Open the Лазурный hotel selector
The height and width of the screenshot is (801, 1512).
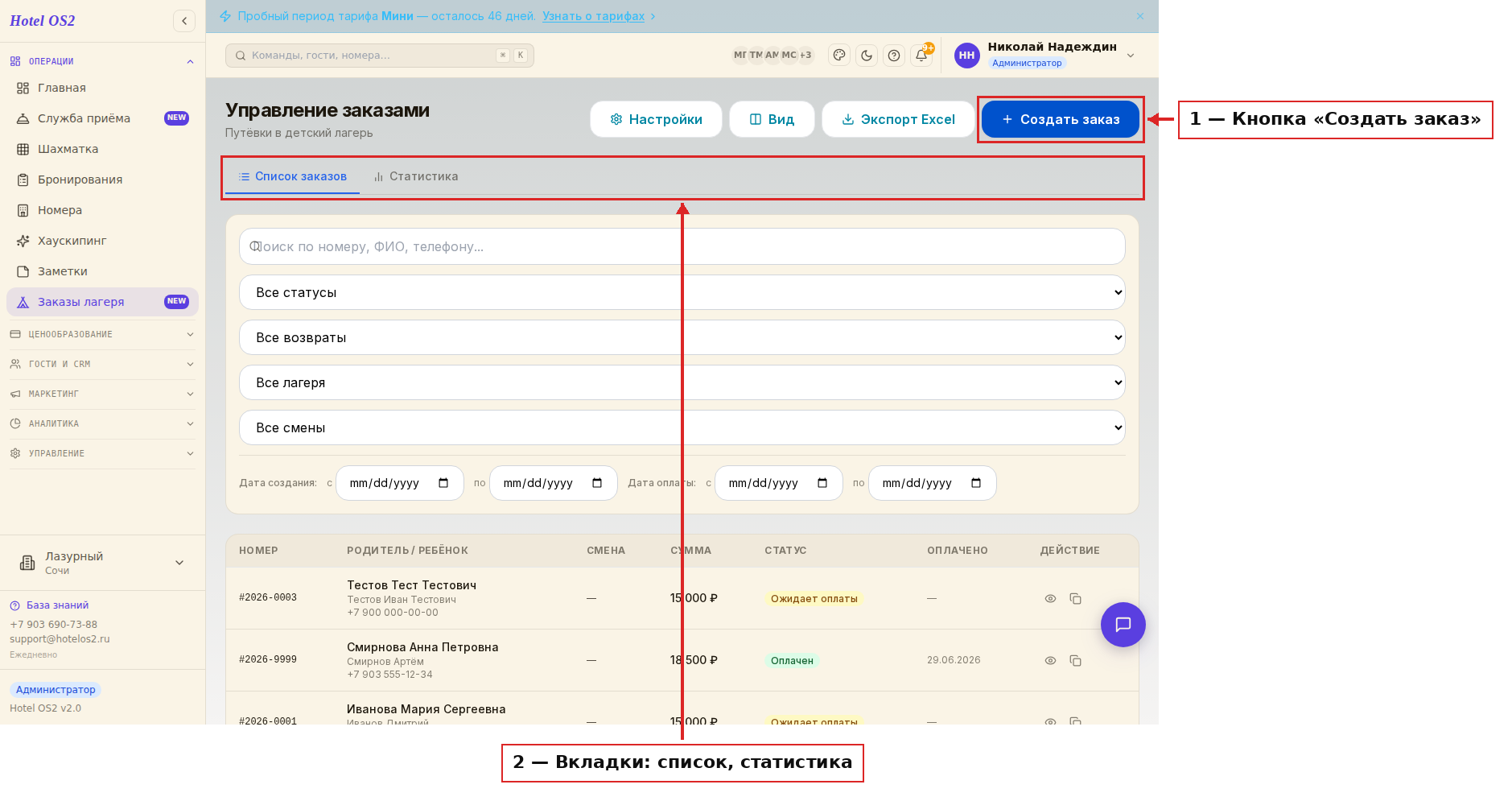[102, 563]
